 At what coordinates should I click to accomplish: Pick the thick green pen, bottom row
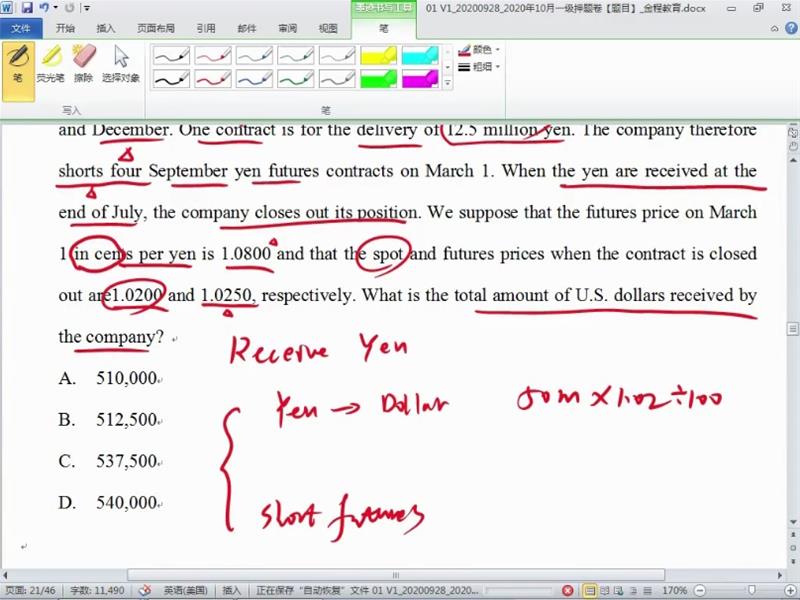click(296, 79)
